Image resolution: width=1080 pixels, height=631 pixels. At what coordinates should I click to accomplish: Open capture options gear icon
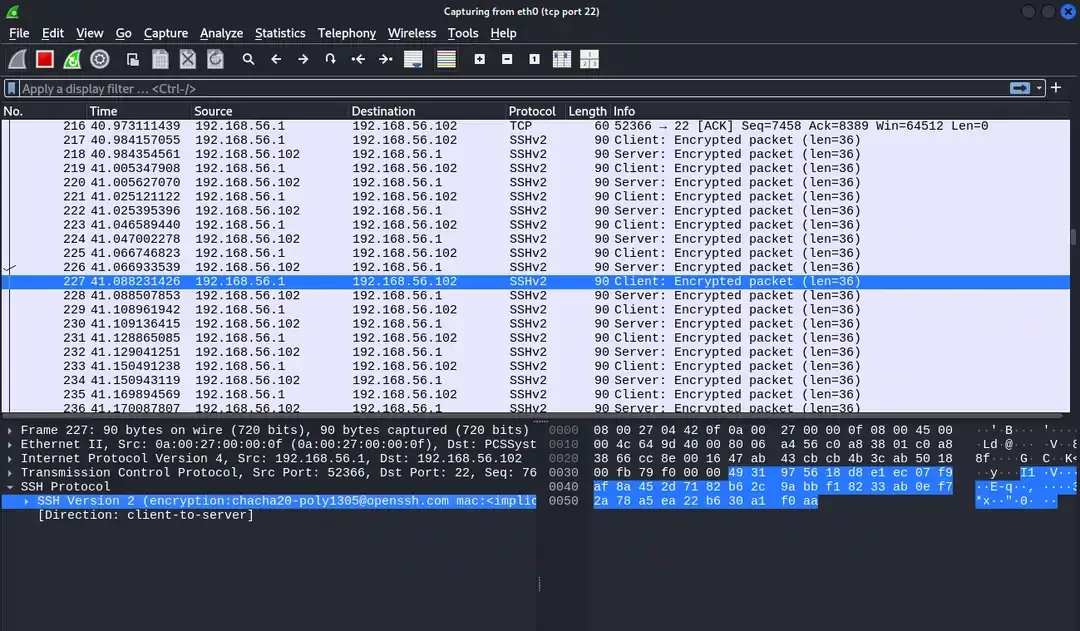[x=100, y=59]
